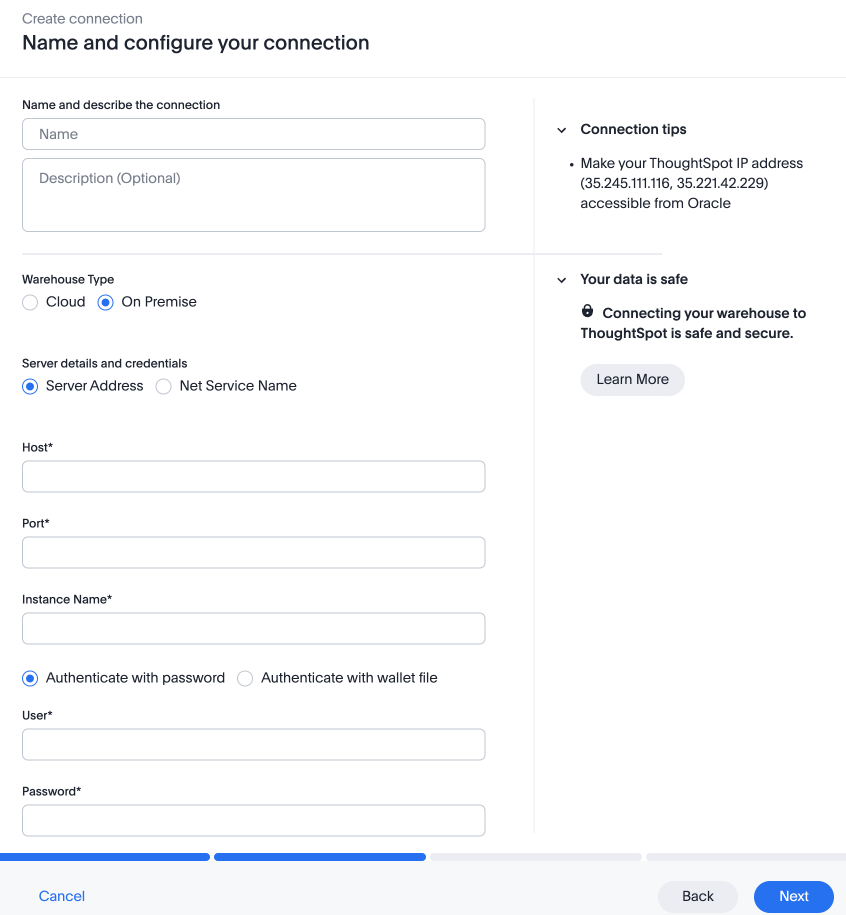Select Authenticate with password
846x915 pixels.
pyautogui.click(x=30, y=678)
